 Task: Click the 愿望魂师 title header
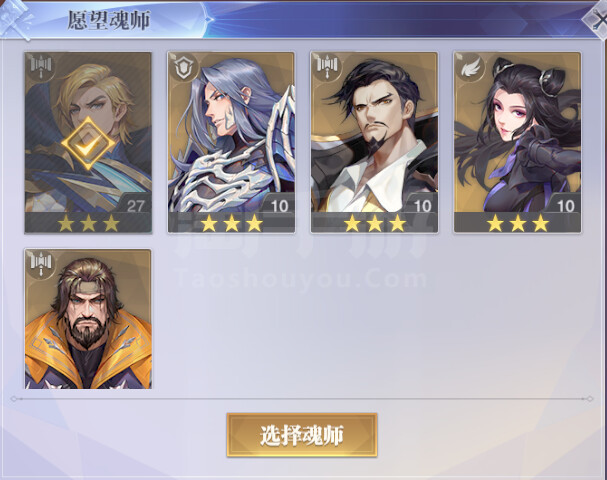pos(109,20)
